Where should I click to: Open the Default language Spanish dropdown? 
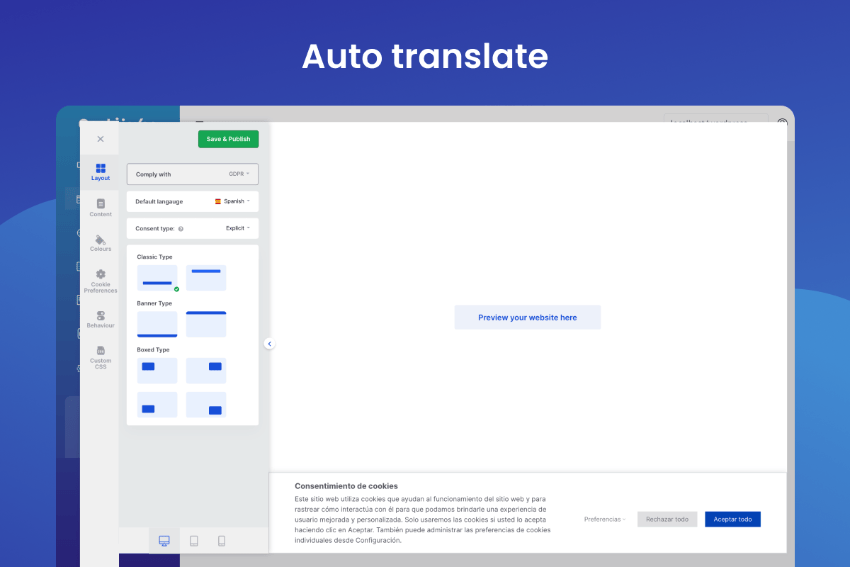[232, 201]
